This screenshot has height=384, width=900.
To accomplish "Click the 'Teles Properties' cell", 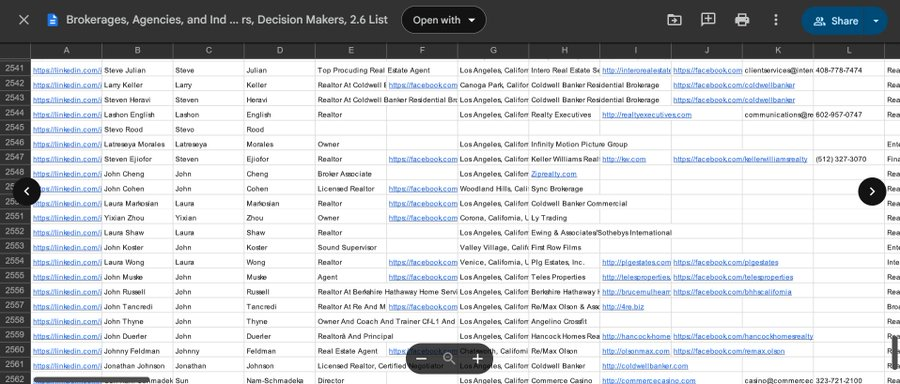I will tap(564, 277).
